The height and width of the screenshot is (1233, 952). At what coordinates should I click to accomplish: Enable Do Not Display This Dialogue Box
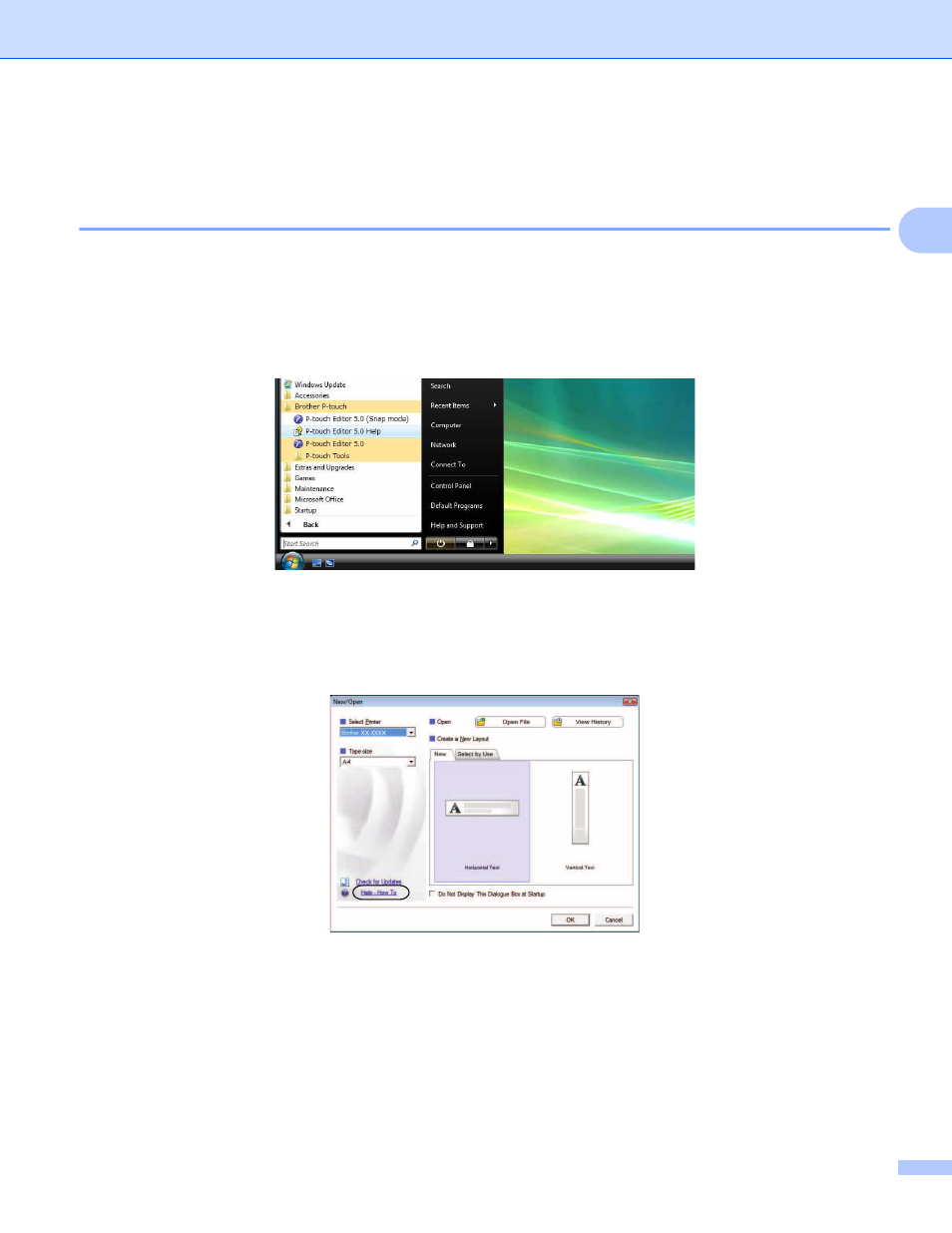[432, 895]
